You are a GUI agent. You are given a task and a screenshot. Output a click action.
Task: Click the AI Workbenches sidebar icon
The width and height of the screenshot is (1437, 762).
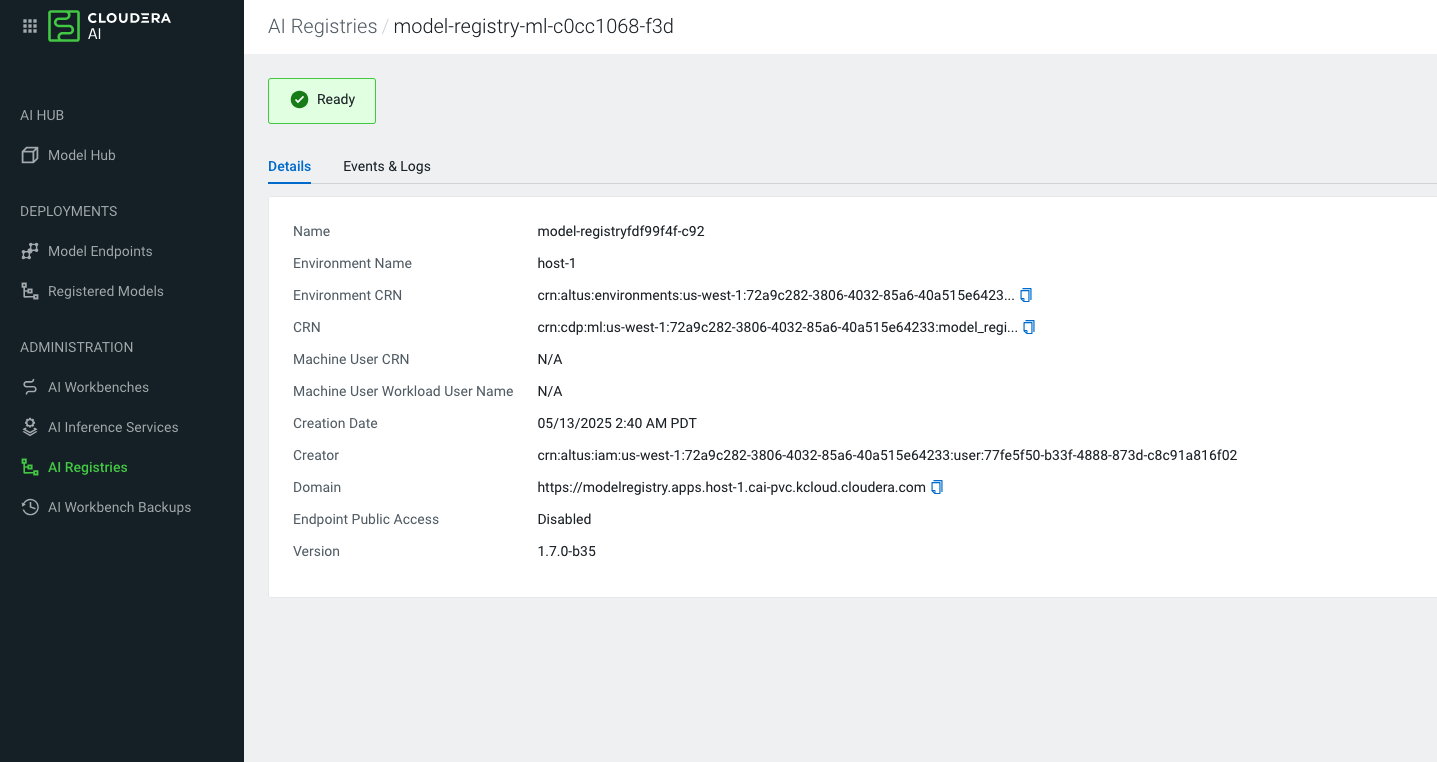30,387
